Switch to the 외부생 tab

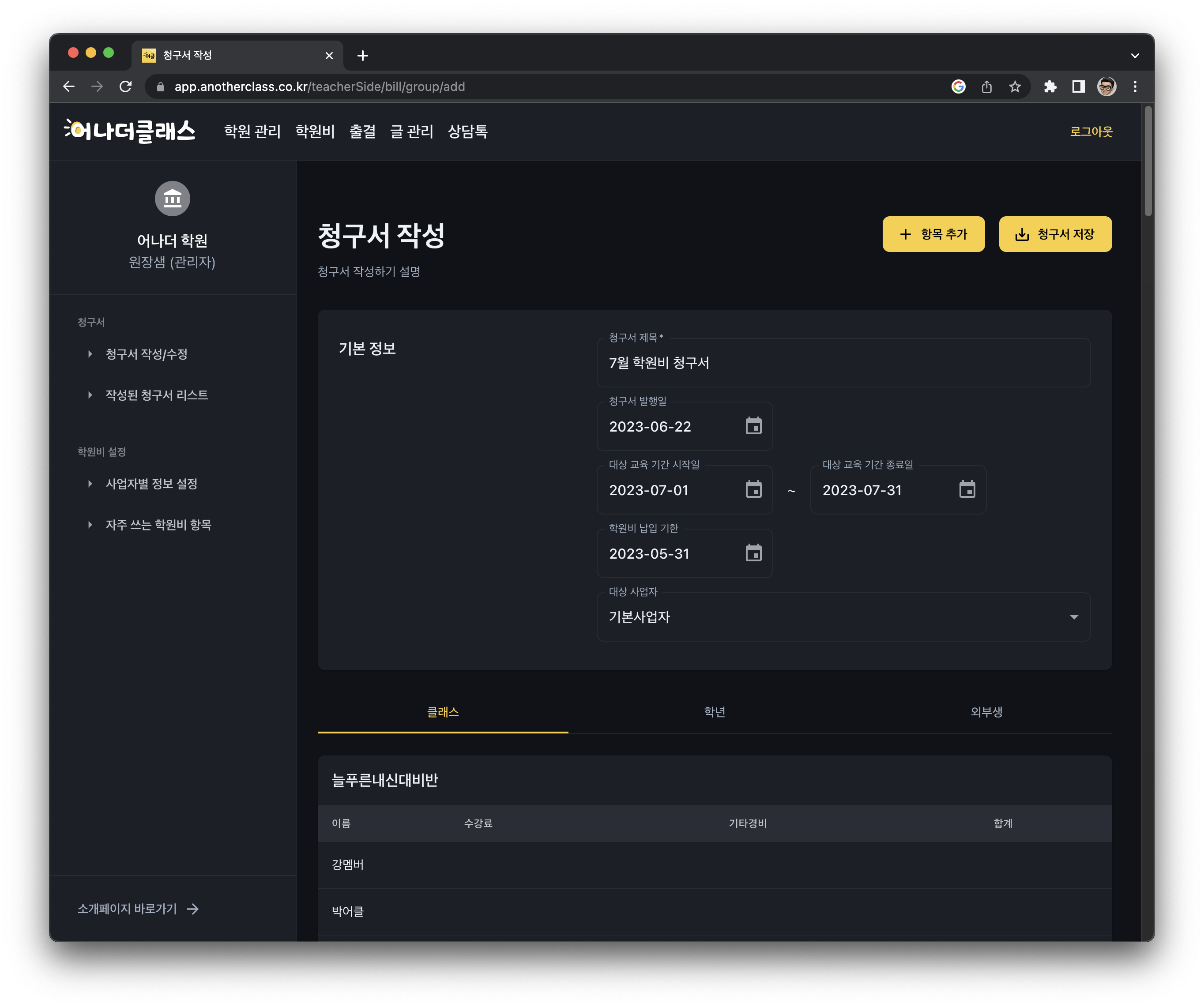(x=986, y=712)
